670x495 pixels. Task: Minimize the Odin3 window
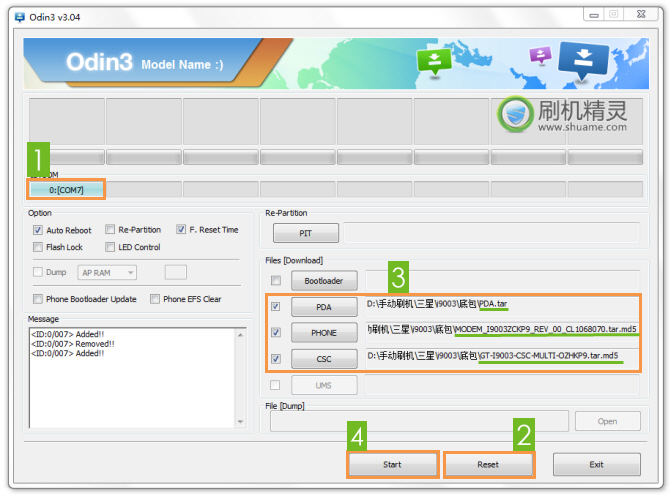594,15
